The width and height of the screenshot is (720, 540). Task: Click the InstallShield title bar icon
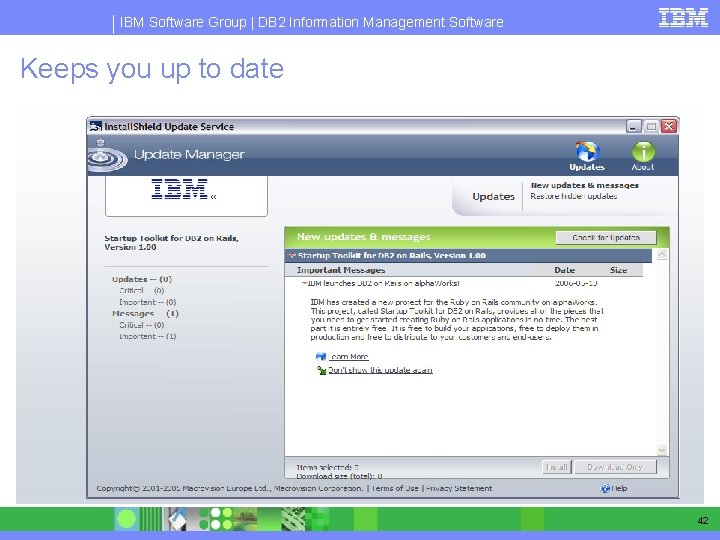[96, 126]
